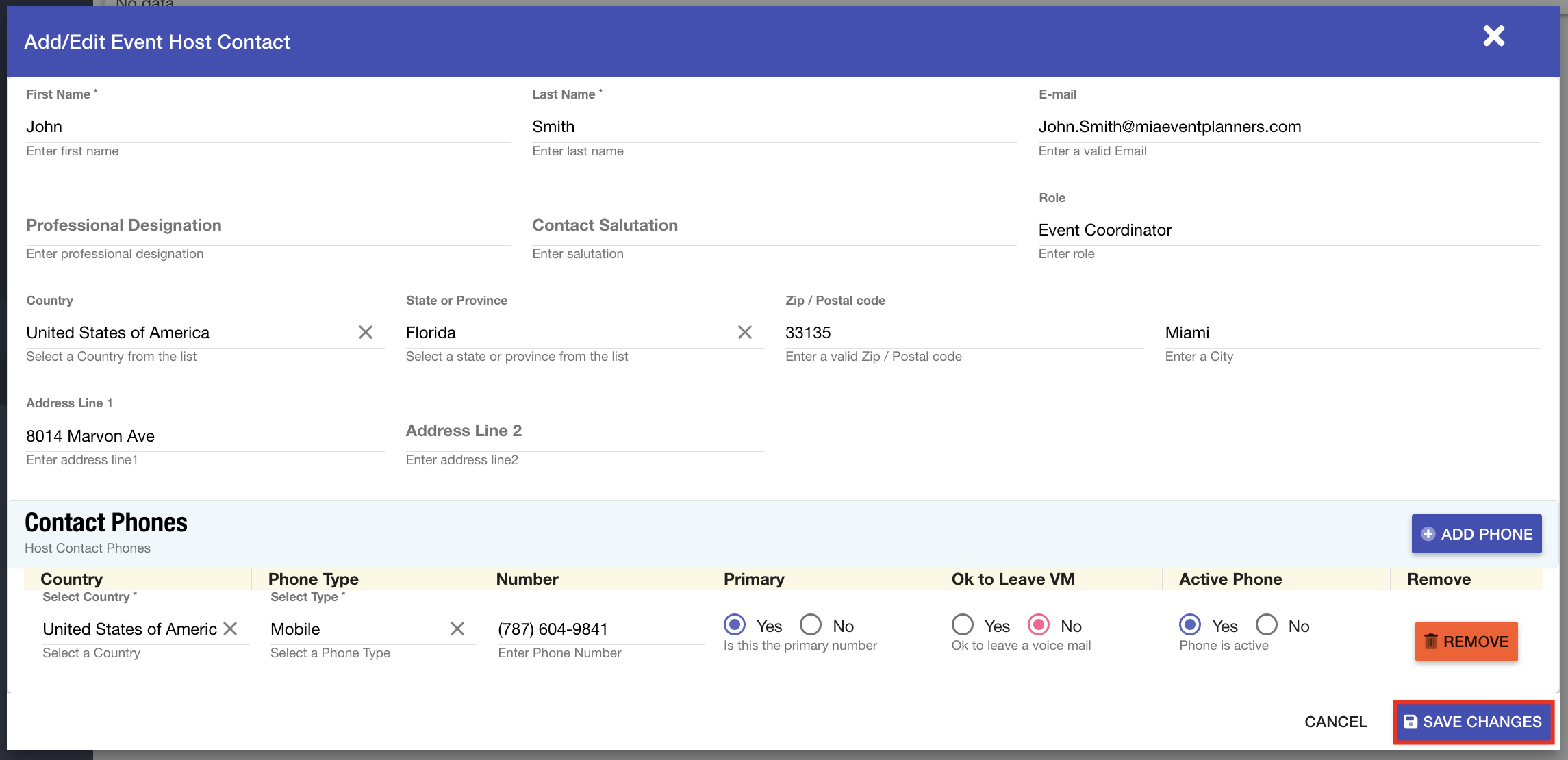1568x760 pixels.
Task: Select No for Ok to Leave VM
Action: click(1039, 624)
